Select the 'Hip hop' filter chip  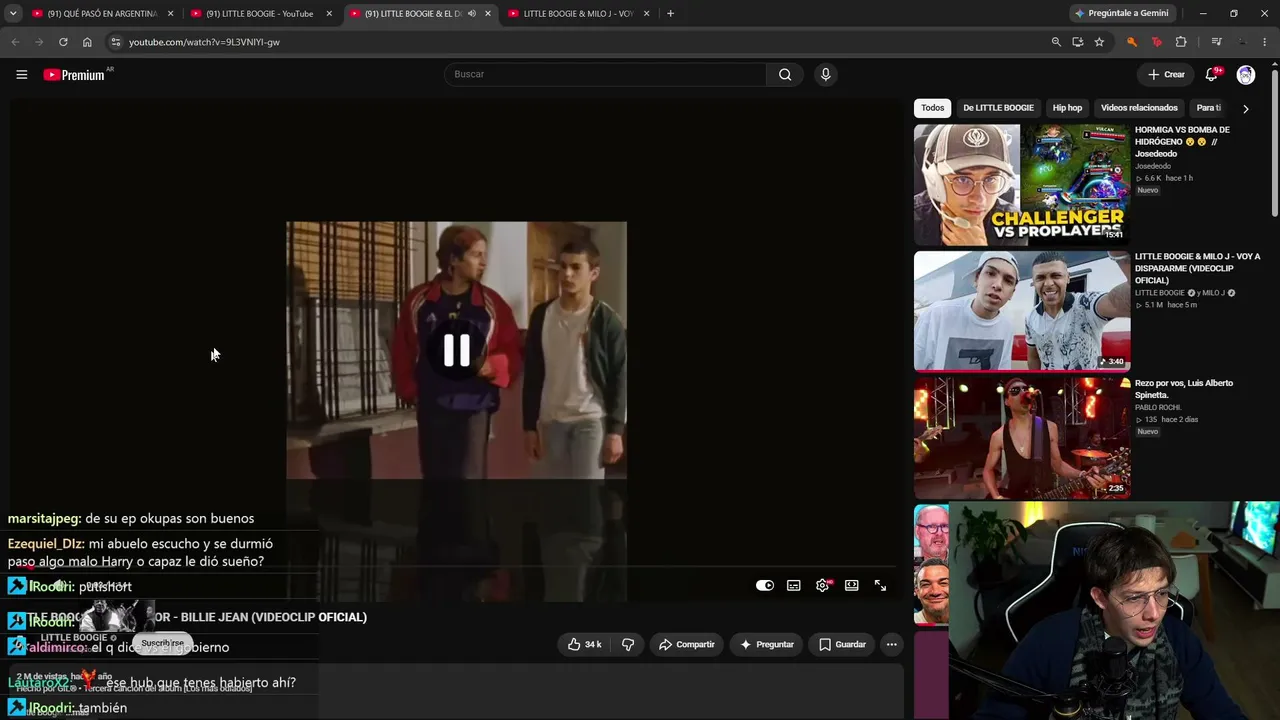tap(1067, 108)
